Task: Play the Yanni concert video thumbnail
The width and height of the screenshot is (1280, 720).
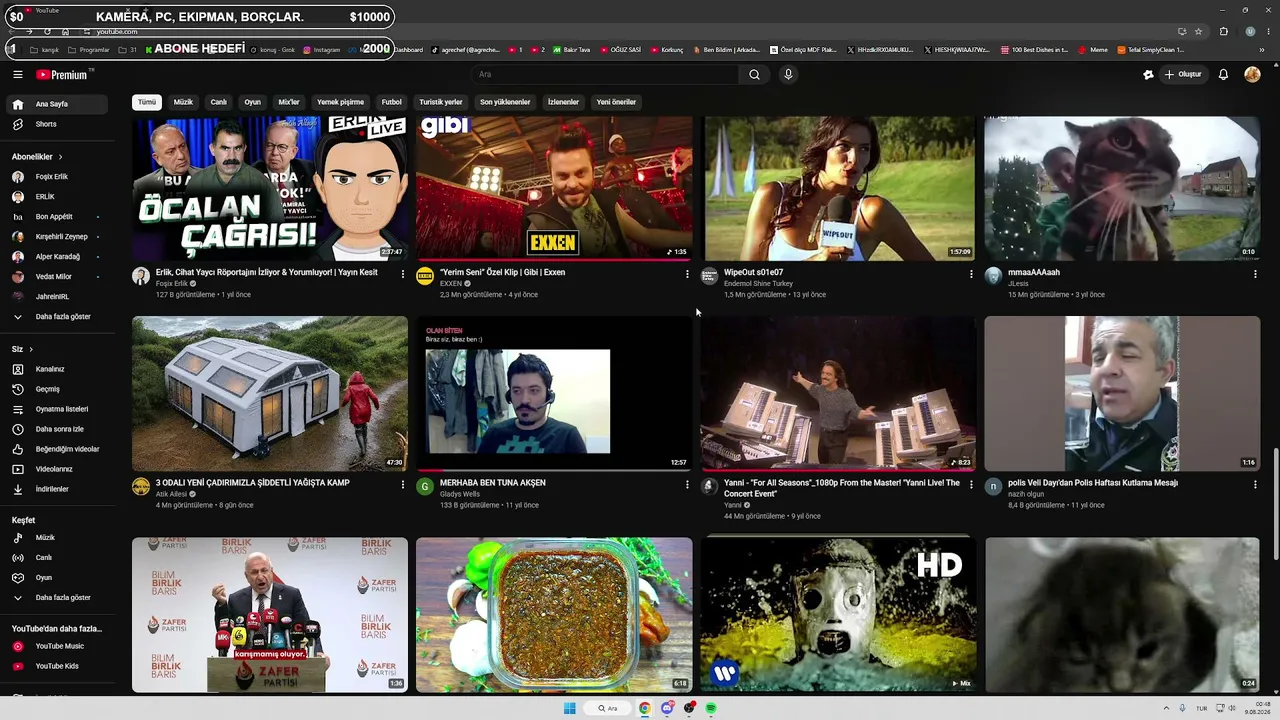Action: (x=838, y=393)
